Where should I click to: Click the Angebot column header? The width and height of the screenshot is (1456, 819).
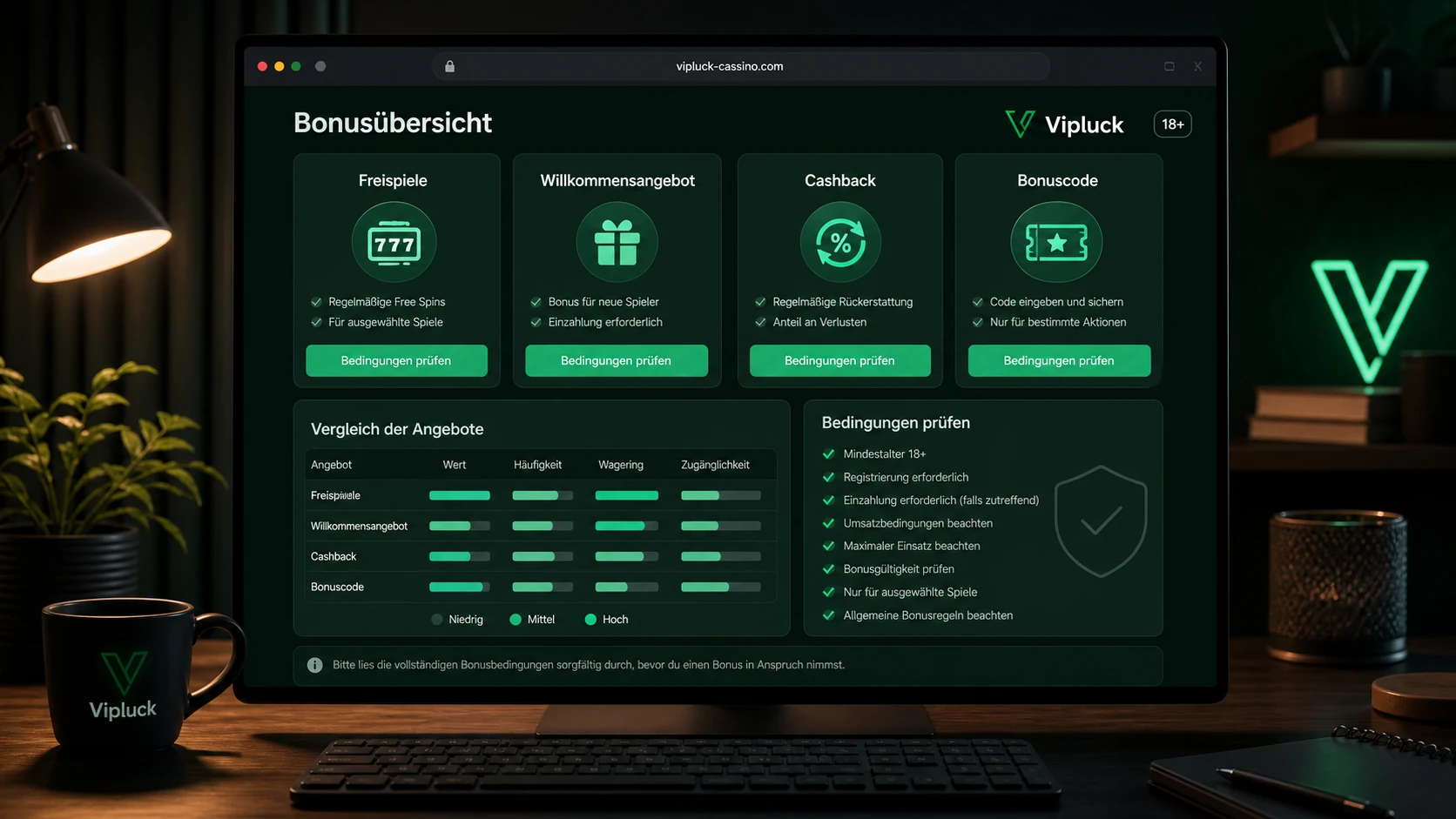click(x=331, y=465)
